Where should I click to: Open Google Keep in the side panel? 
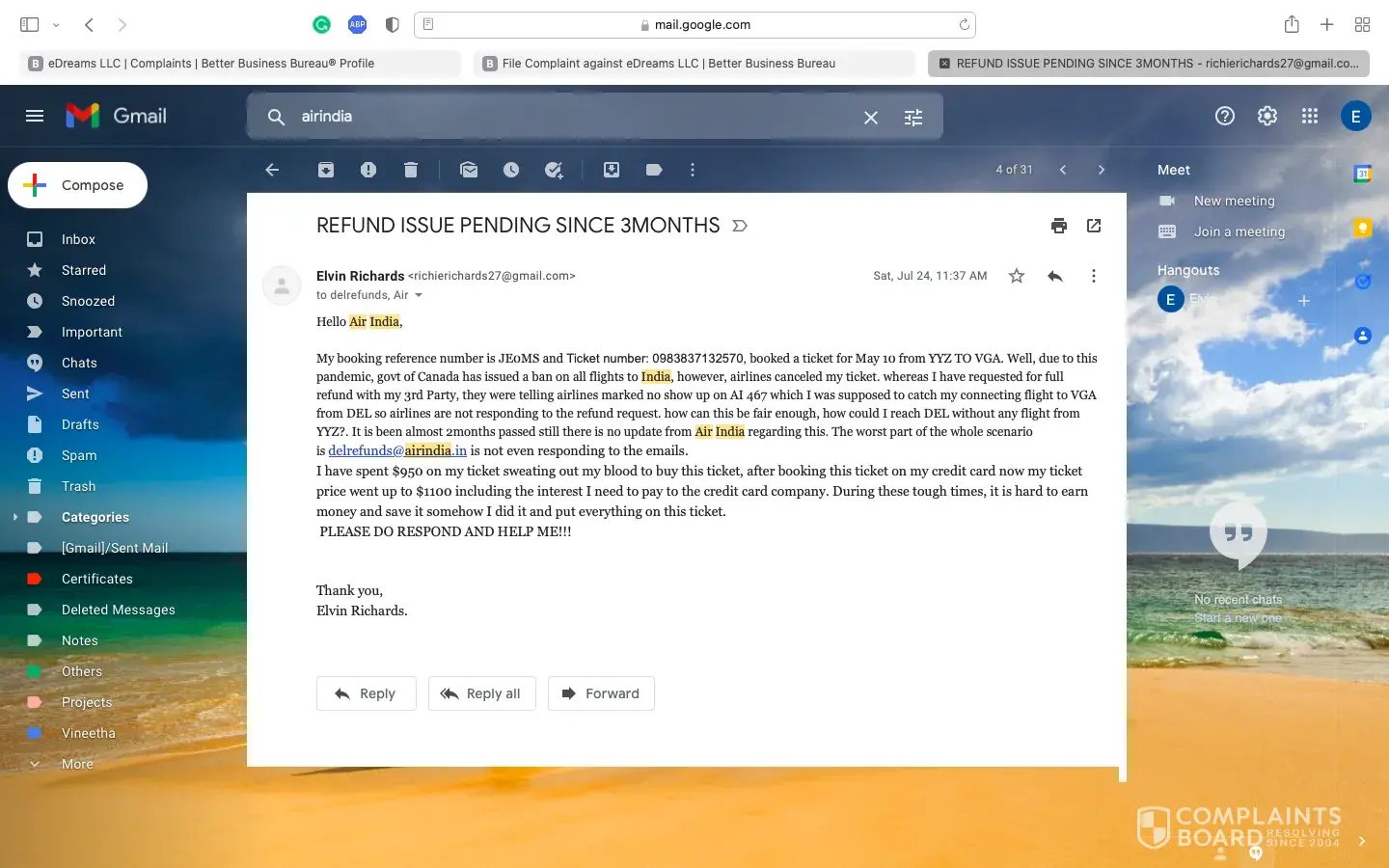tap(1363, 228)
